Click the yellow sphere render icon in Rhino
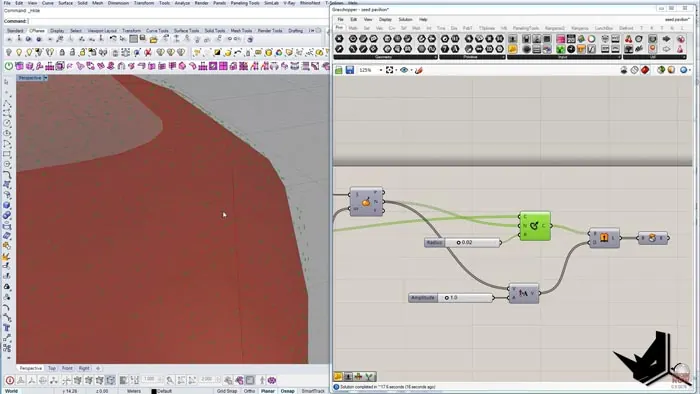Image resolution: width=700 pixels, height=394 pixels. pos(268,53)
